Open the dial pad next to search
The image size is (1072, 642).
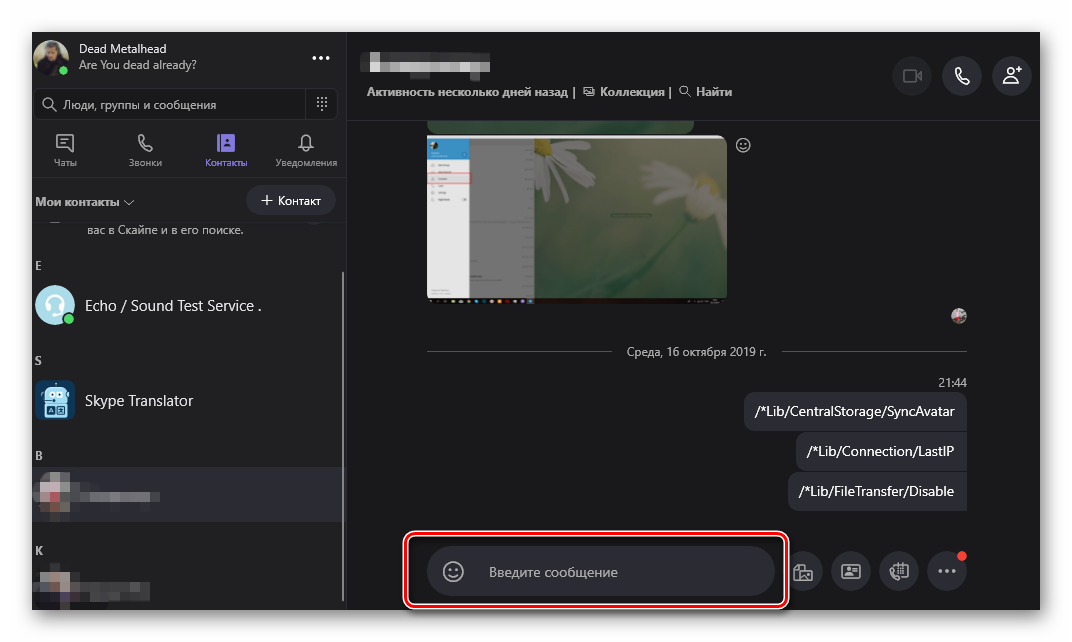(x=322, y=104)
